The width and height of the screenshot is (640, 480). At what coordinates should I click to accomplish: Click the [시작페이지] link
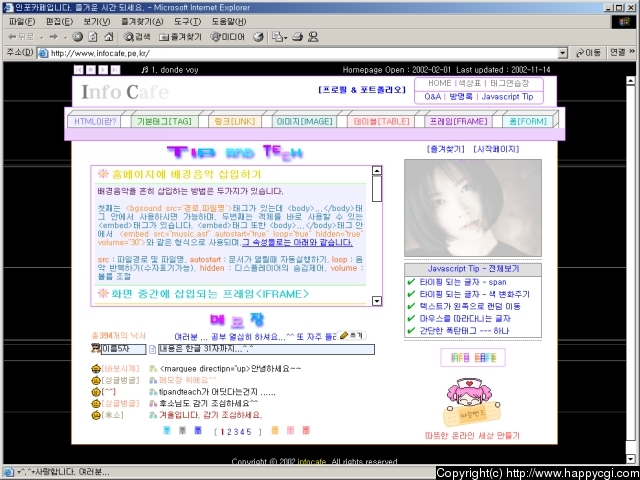coord(496,149)
